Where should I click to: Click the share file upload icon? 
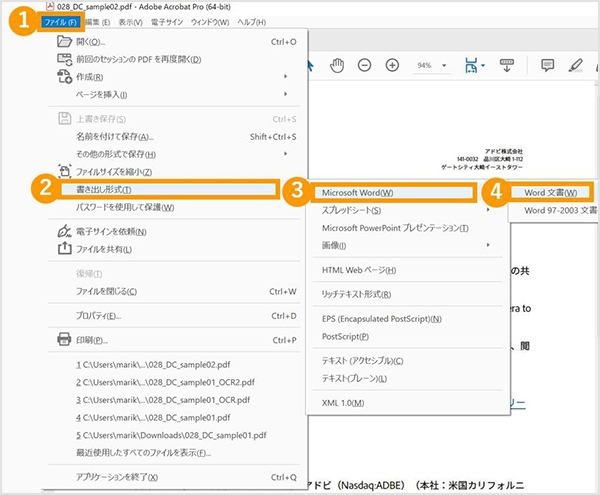pos(64,248)
